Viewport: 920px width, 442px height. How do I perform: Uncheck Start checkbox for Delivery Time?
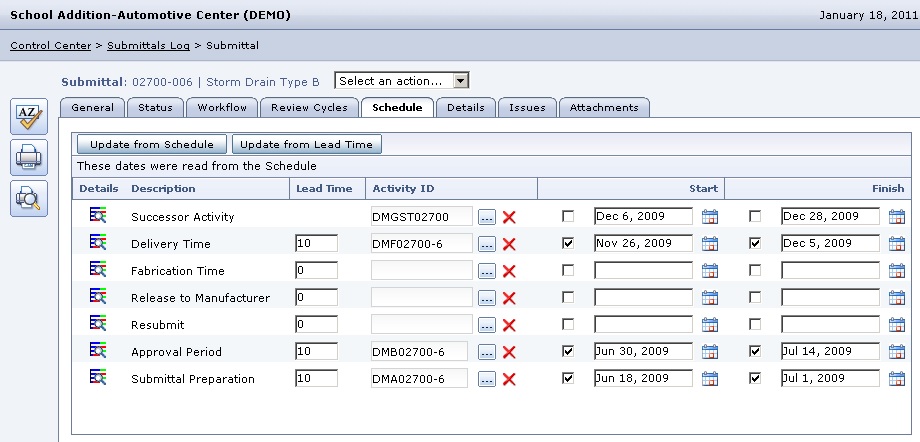[x=569, y=243]
